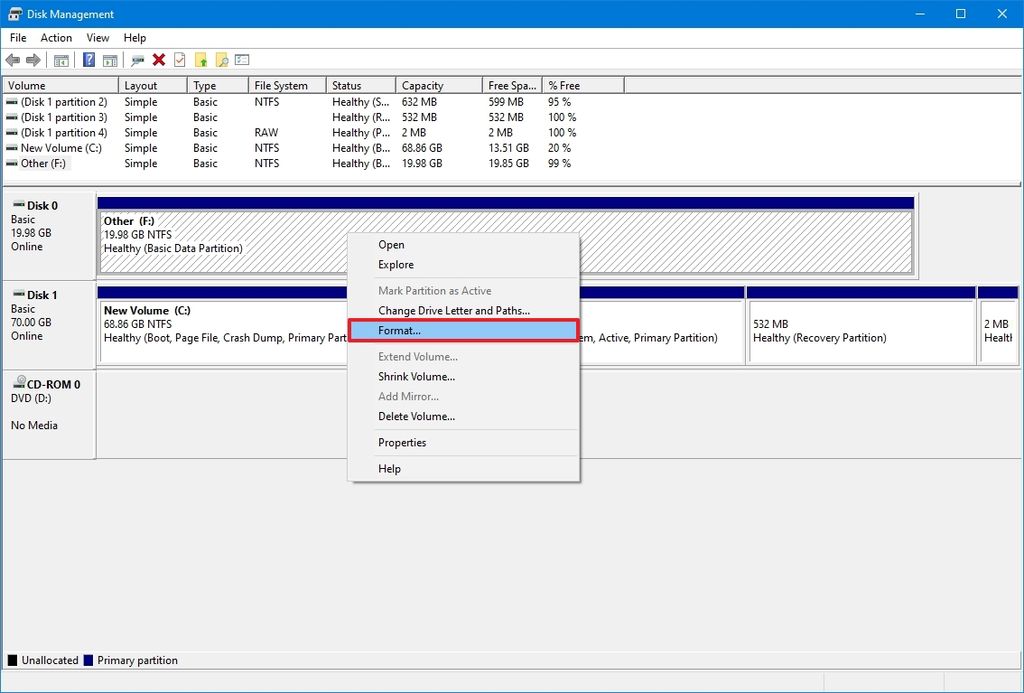The width and height of the screenshot is (1024, 693).
Task: Choose Shrink Volume in the context menu
Action: click(416, 376)
